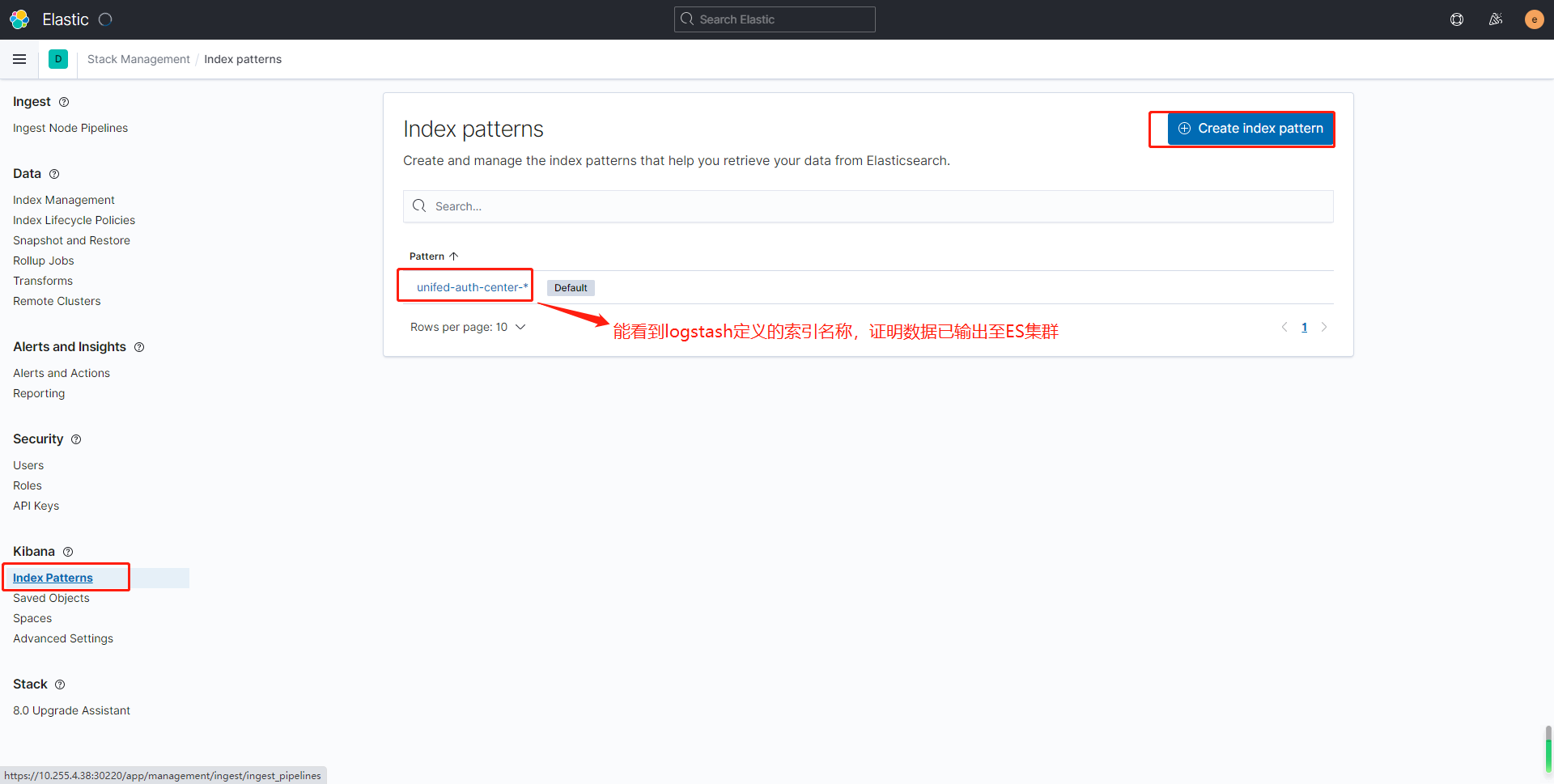Open the hamburger navigation menu
The image size is (1554, 784).
(19, 59)
